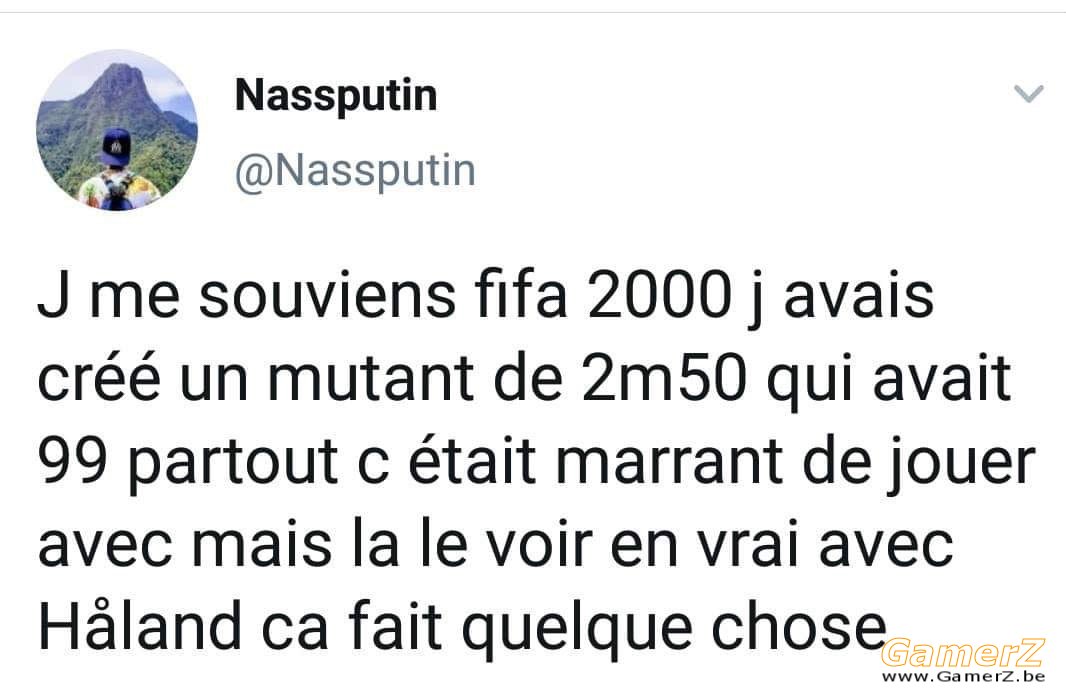
Task: Visit the www.GamerZ.be watermark URL
Action: [963, 676]
